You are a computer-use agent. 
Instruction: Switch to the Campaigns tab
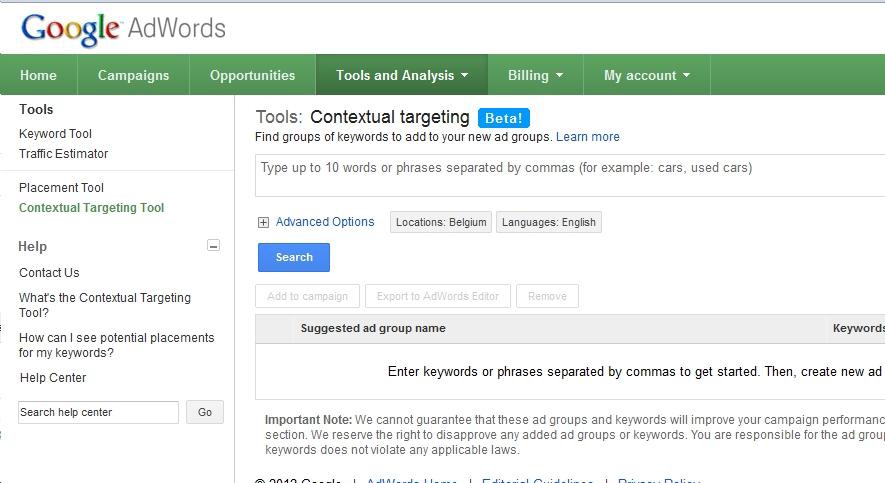click(x=133, y=75)
